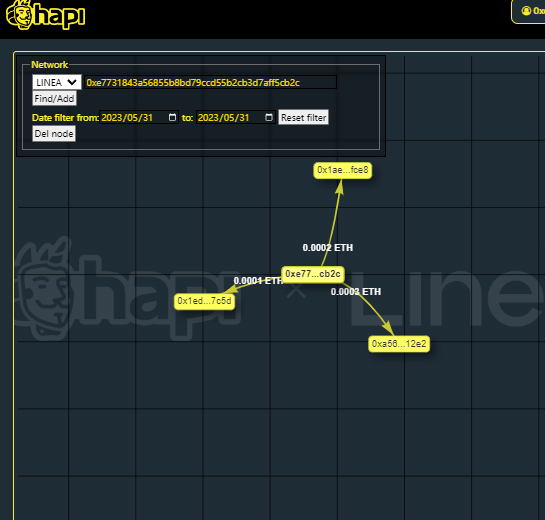Click the Network legend label
This screenshot has width=545, height=520.
point(50,65)
